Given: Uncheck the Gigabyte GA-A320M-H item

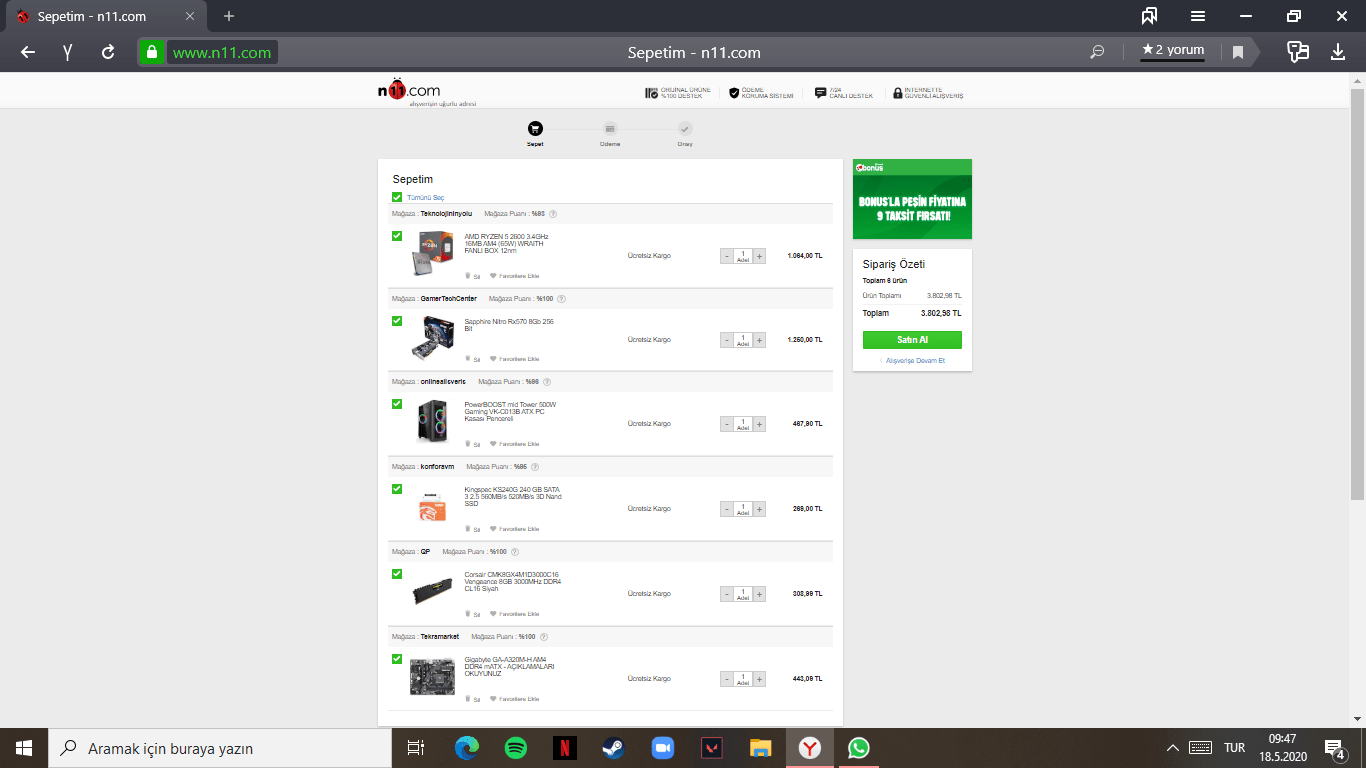Looking at the screenshot, I should pyautogui.click(x=397, y=659).
